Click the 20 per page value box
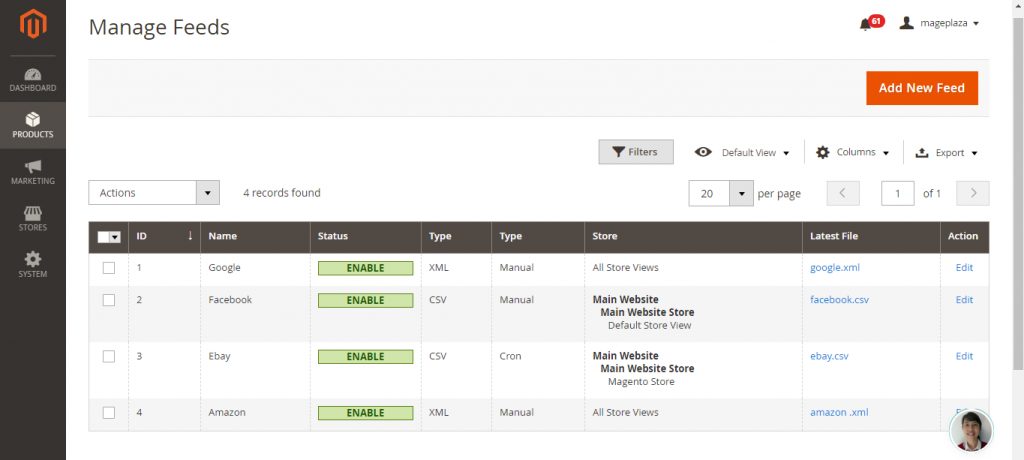The height and width of the screenshot is (460, 1024). point(709,193)
